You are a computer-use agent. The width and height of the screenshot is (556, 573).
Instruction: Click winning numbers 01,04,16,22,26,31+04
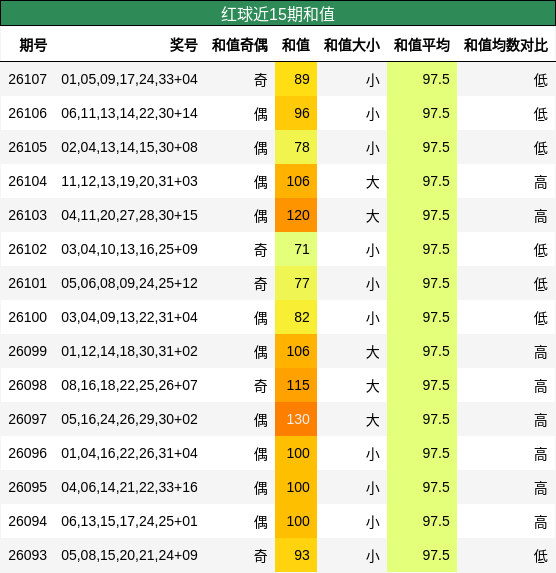(129, 453)
